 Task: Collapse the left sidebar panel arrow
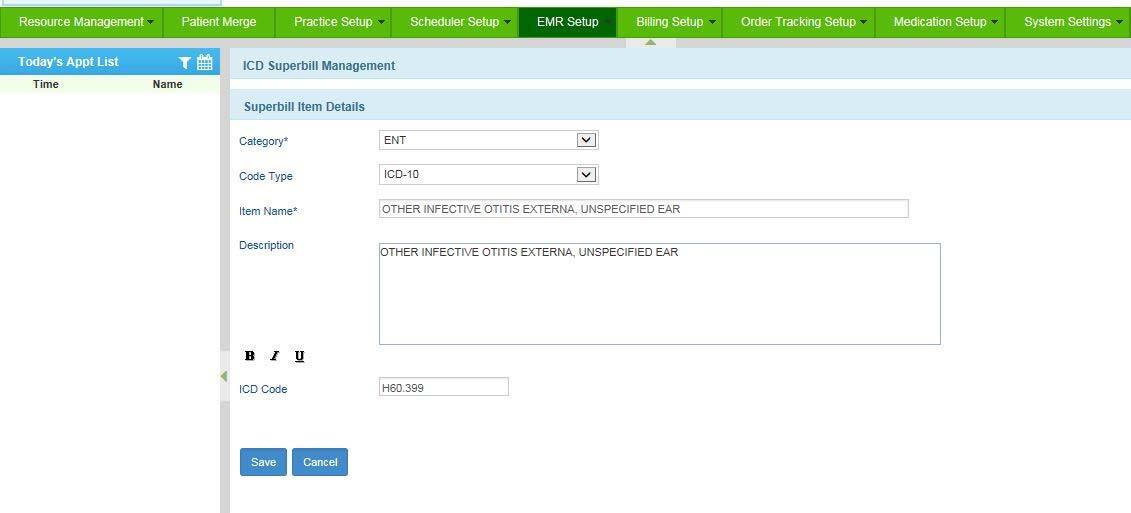(224, 376)
